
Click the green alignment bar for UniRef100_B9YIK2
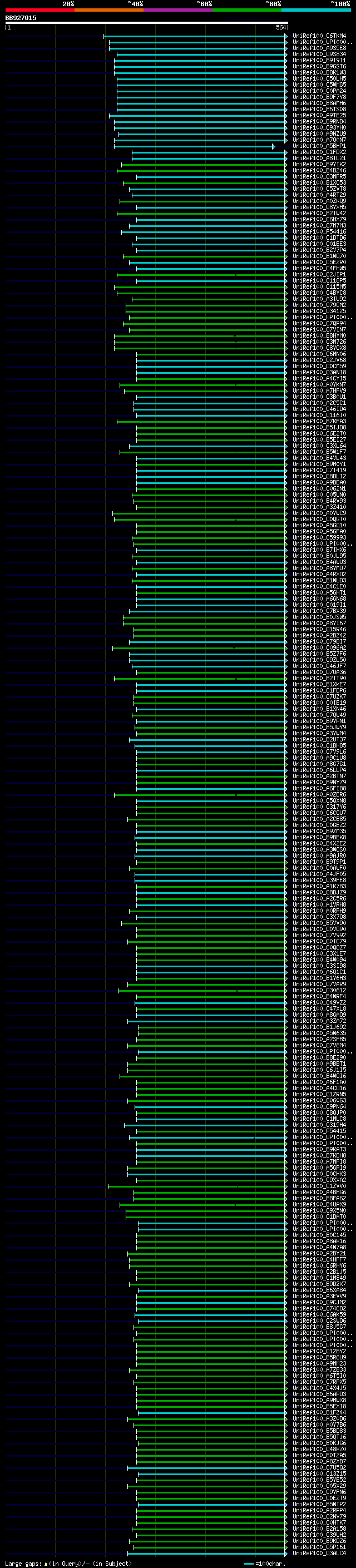coord(204,164)
